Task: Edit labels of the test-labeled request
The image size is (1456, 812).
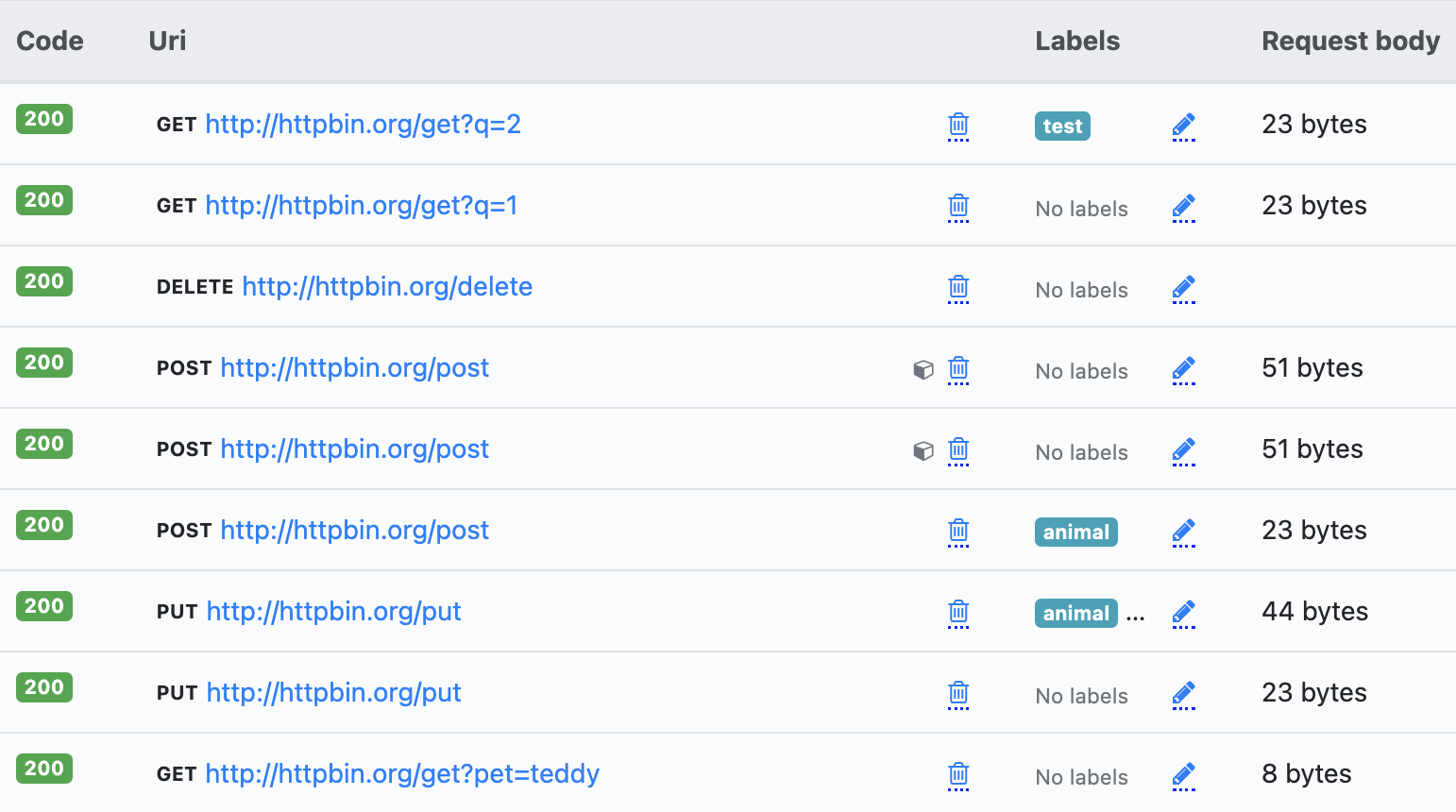Action: click(x=1183, y=126)
